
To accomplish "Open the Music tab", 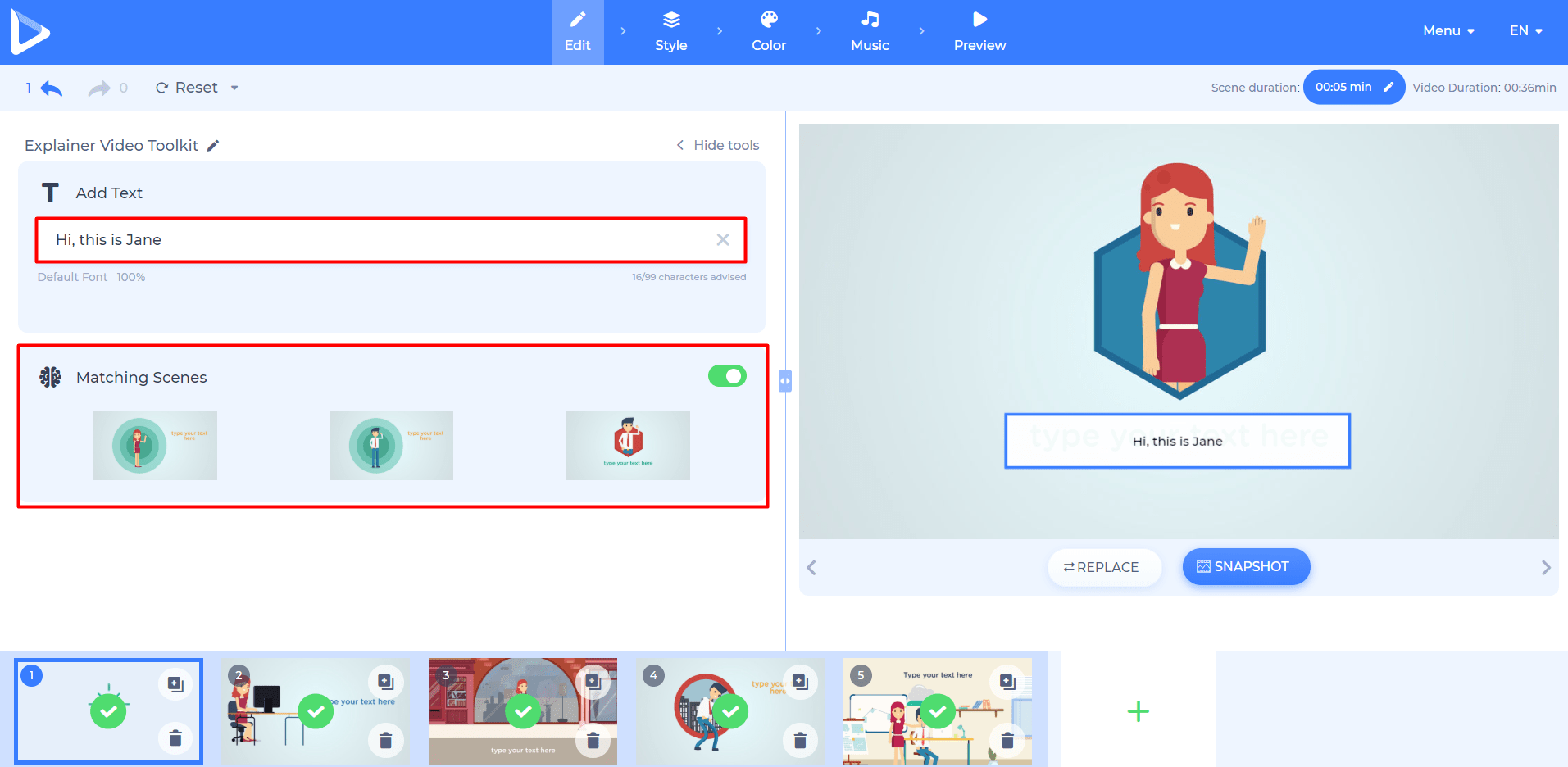I will pos(870,32).
